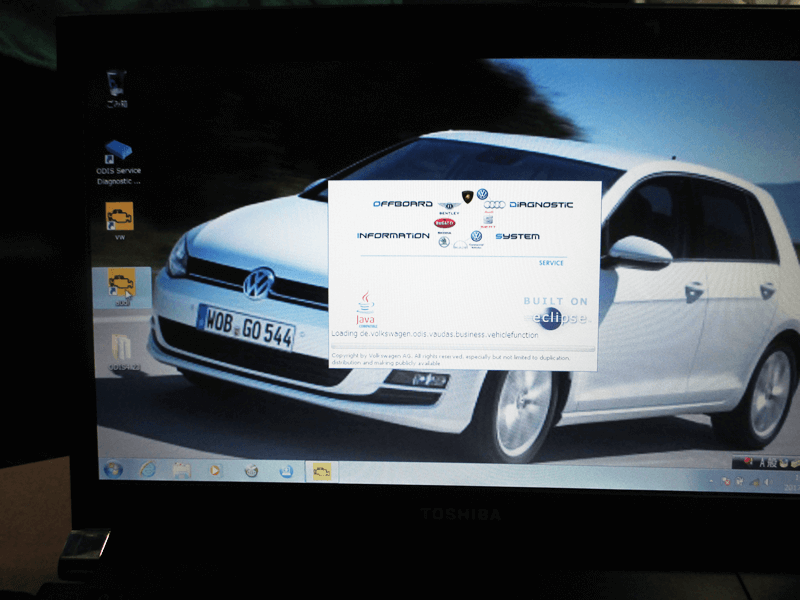Click the Audi rings logo on the splash
Screen dimensions: 800x600
pyautogui.click(x=494, y=205)
